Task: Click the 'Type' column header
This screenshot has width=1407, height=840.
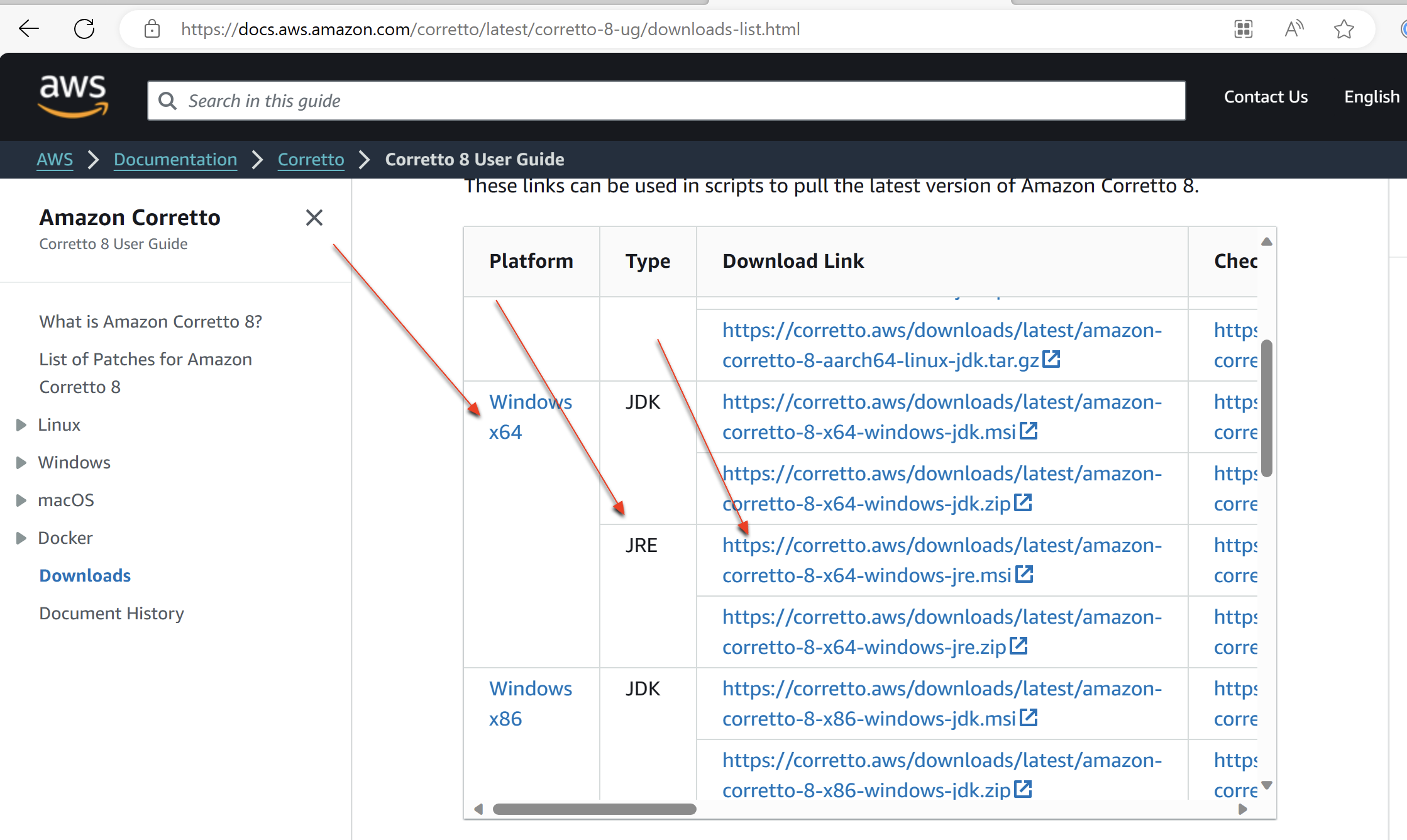Action: pyautogui.click(x=648, y=261)
